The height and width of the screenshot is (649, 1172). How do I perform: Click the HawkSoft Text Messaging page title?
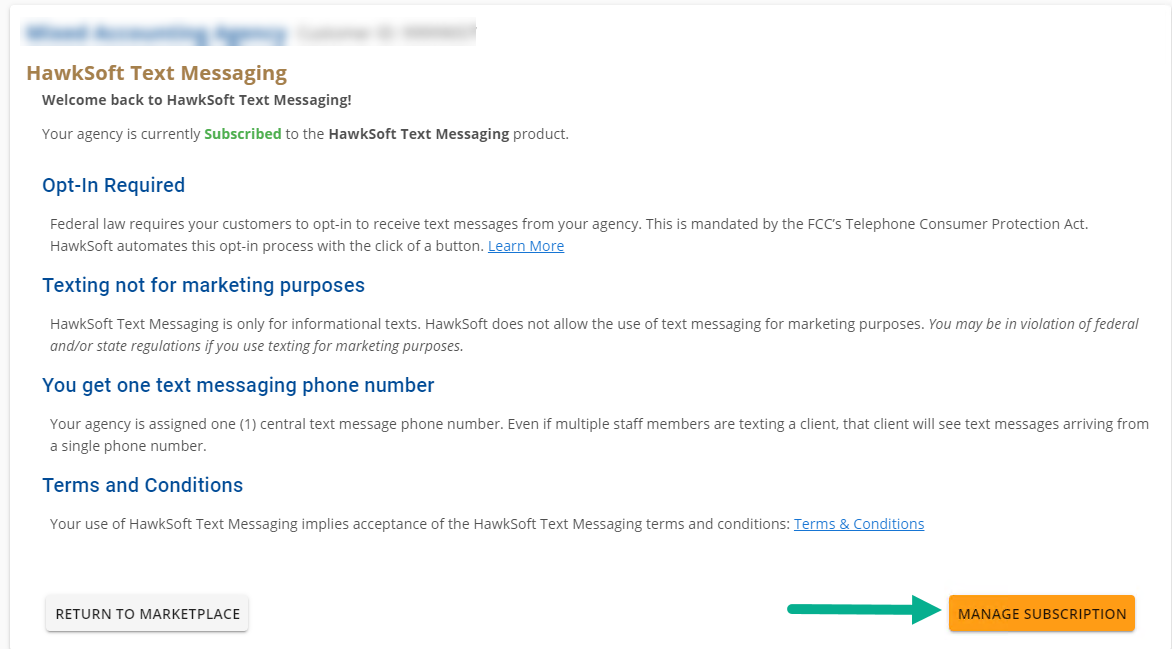click(157, 72)
